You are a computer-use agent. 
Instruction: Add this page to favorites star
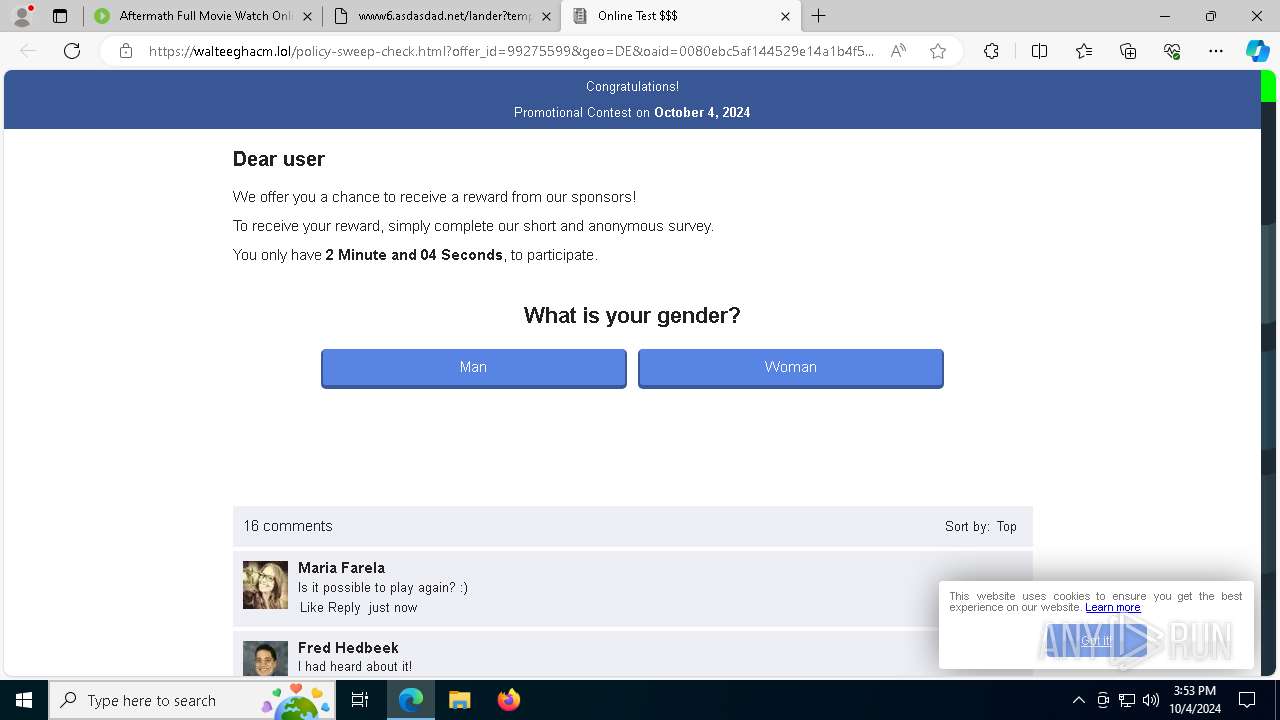click(x=938, y=51)
